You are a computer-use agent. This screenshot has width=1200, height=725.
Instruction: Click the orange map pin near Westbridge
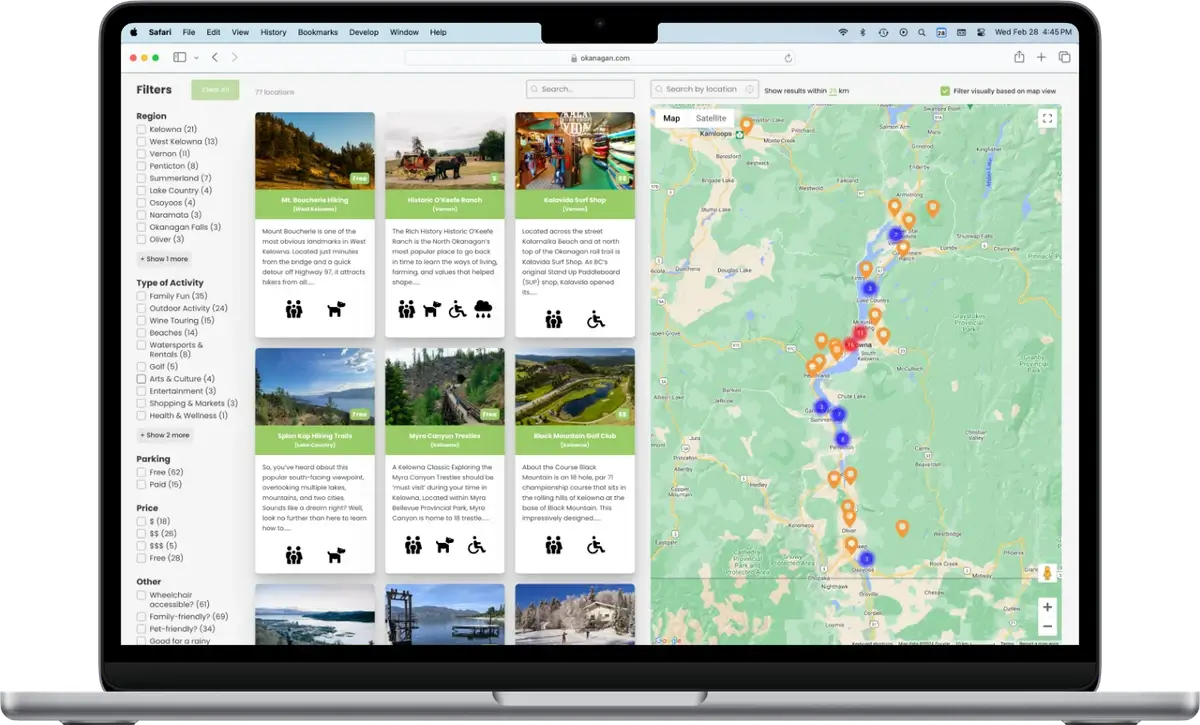click(902, 528)
